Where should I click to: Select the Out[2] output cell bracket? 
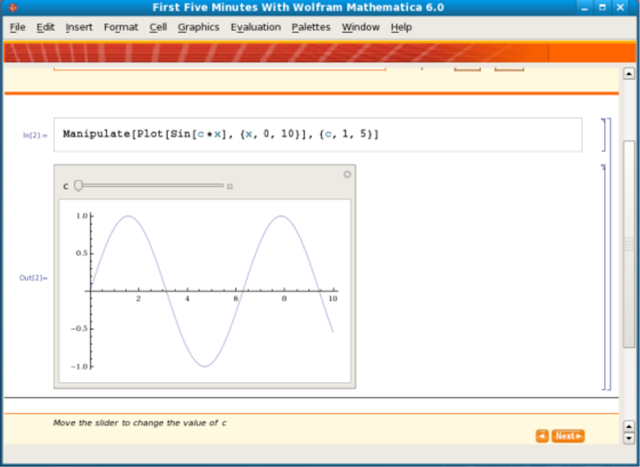coord(604,277)
